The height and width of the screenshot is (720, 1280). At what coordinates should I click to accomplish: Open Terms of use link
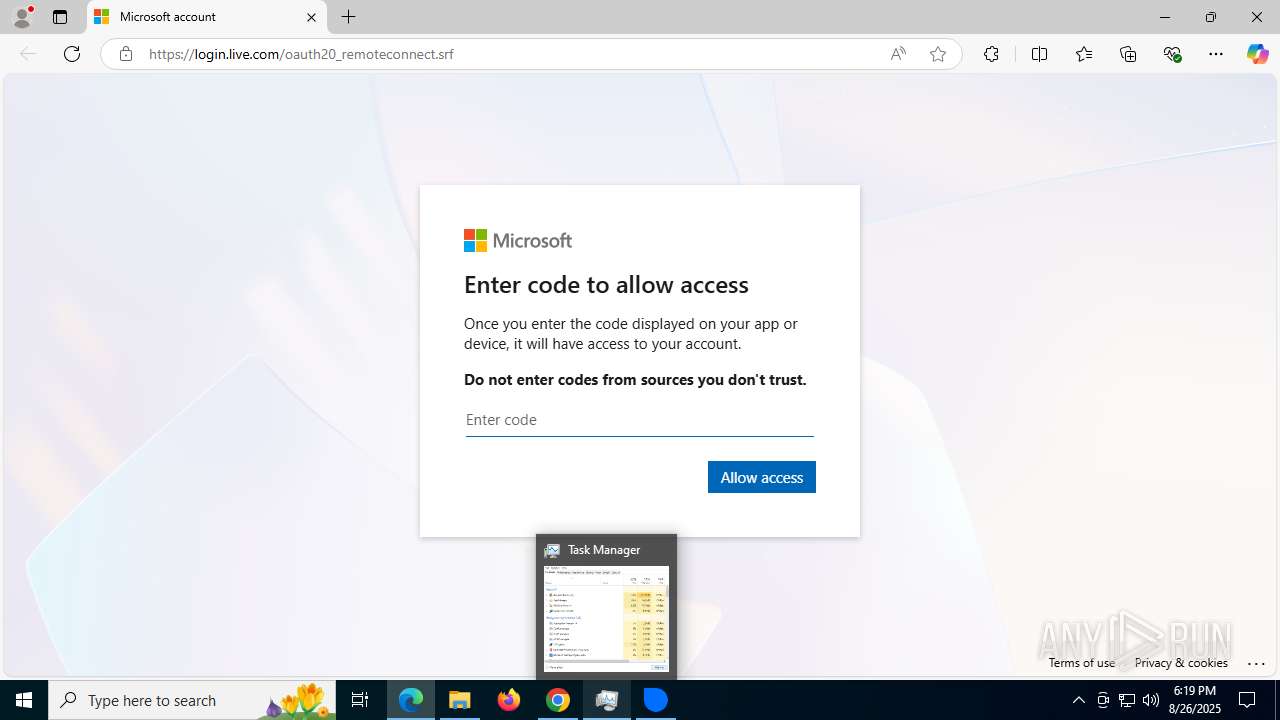[1082, 662]
